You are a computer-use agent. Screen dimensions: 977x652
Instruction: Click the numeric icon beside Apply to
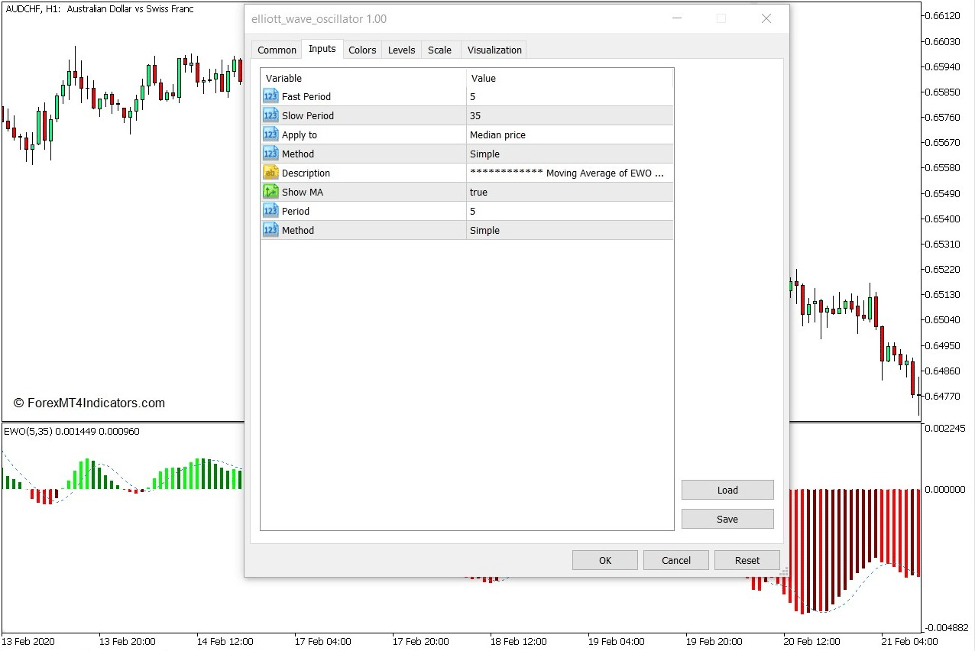[270, 134]
